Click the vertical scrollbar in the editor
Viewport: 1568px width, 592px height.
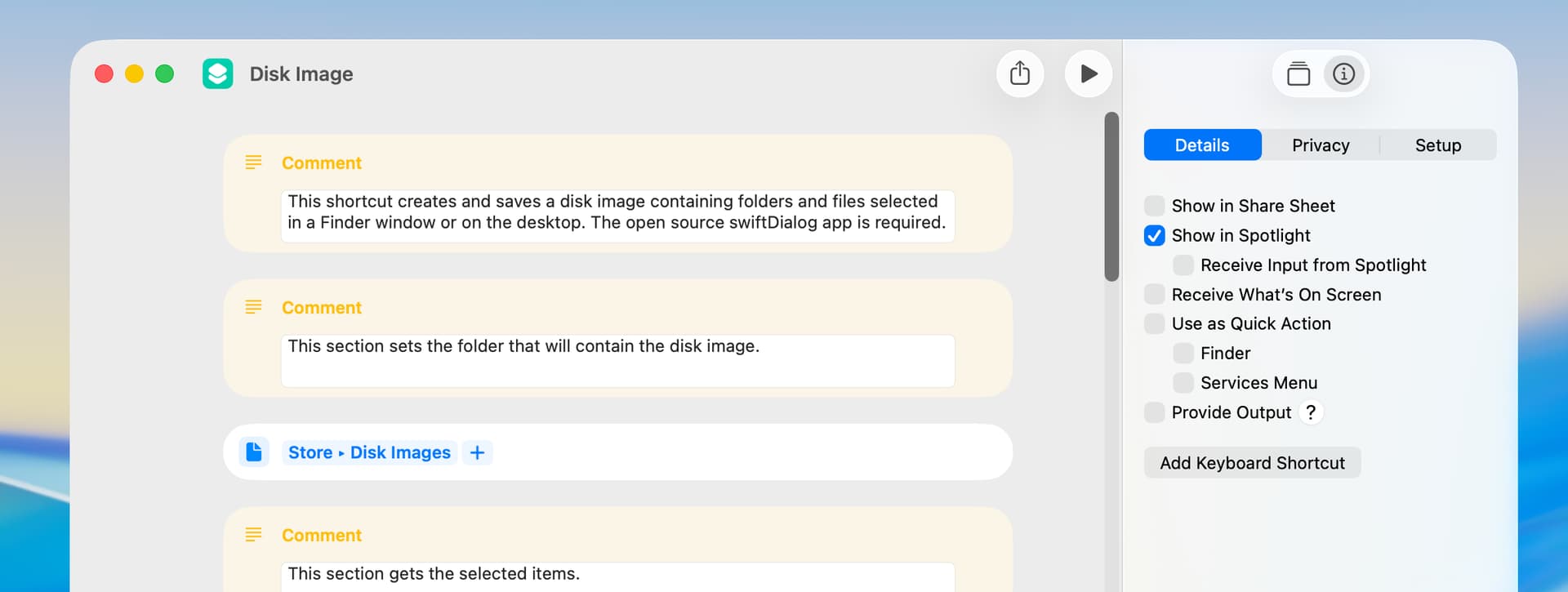tap(1111, 196)
